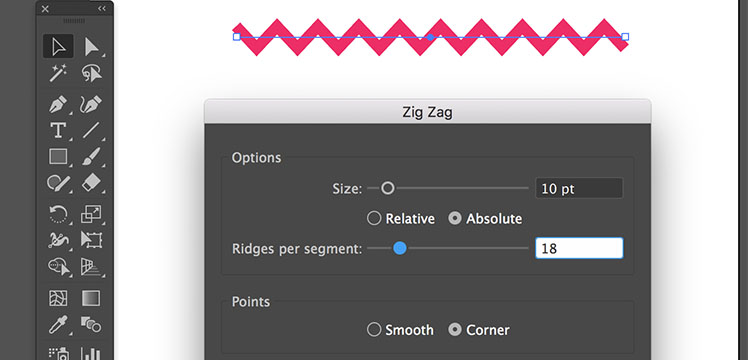Click the Size slider handle

pos(388,188)
